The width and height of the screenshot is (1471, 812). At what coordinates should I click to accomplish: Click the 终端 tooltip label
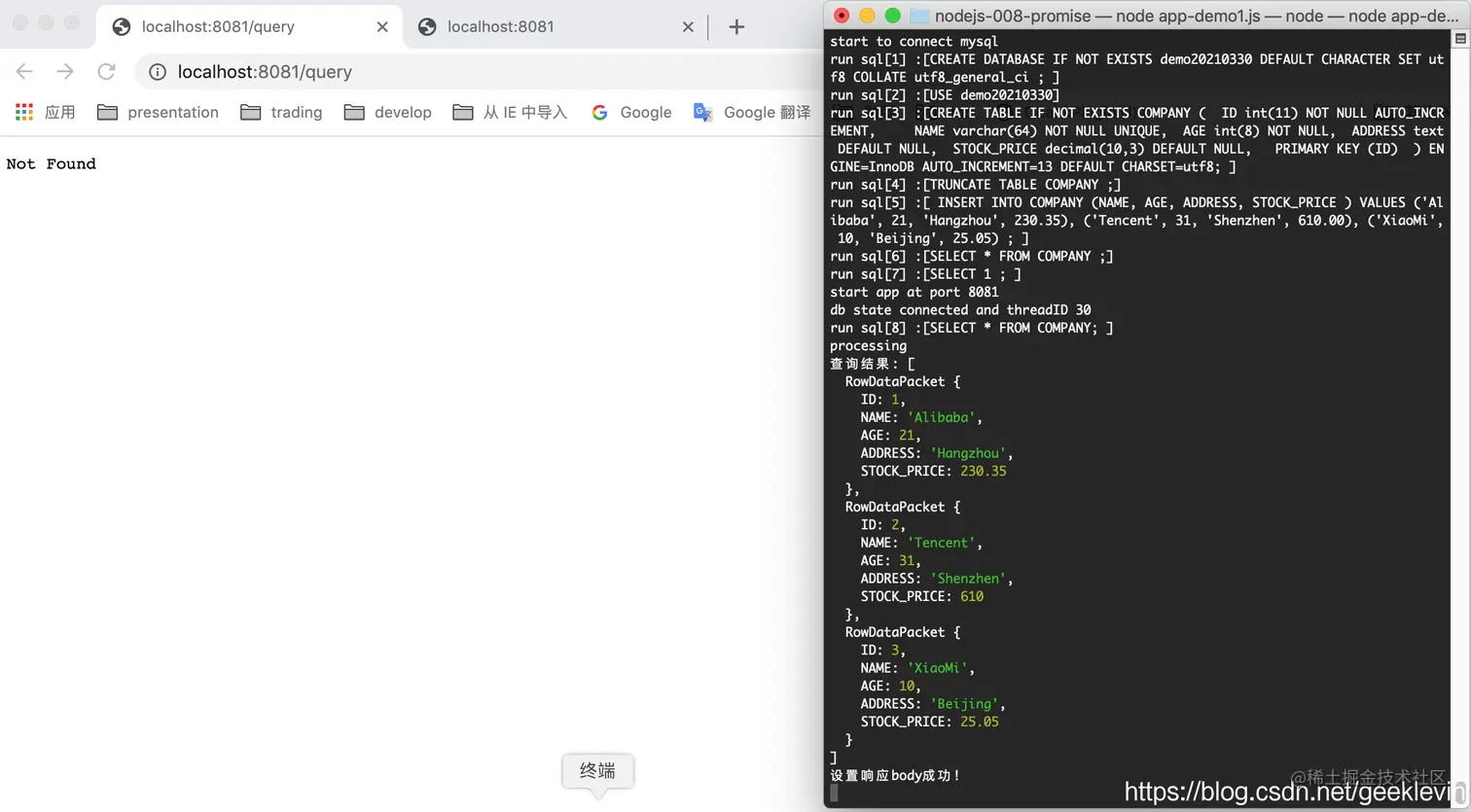click(597, 770)
